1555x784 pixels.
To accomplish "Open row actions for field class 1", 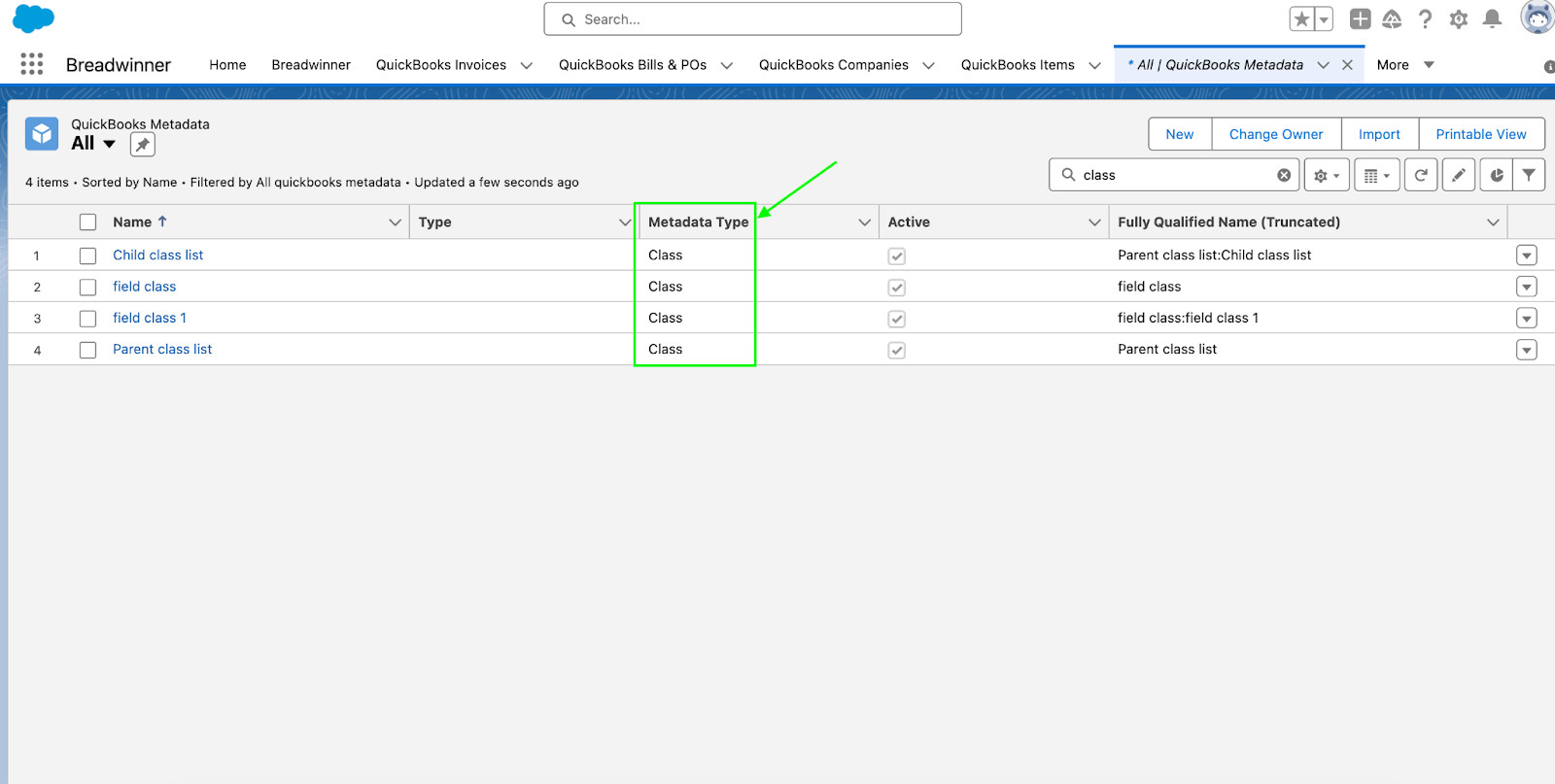I will coord(1527,318).
